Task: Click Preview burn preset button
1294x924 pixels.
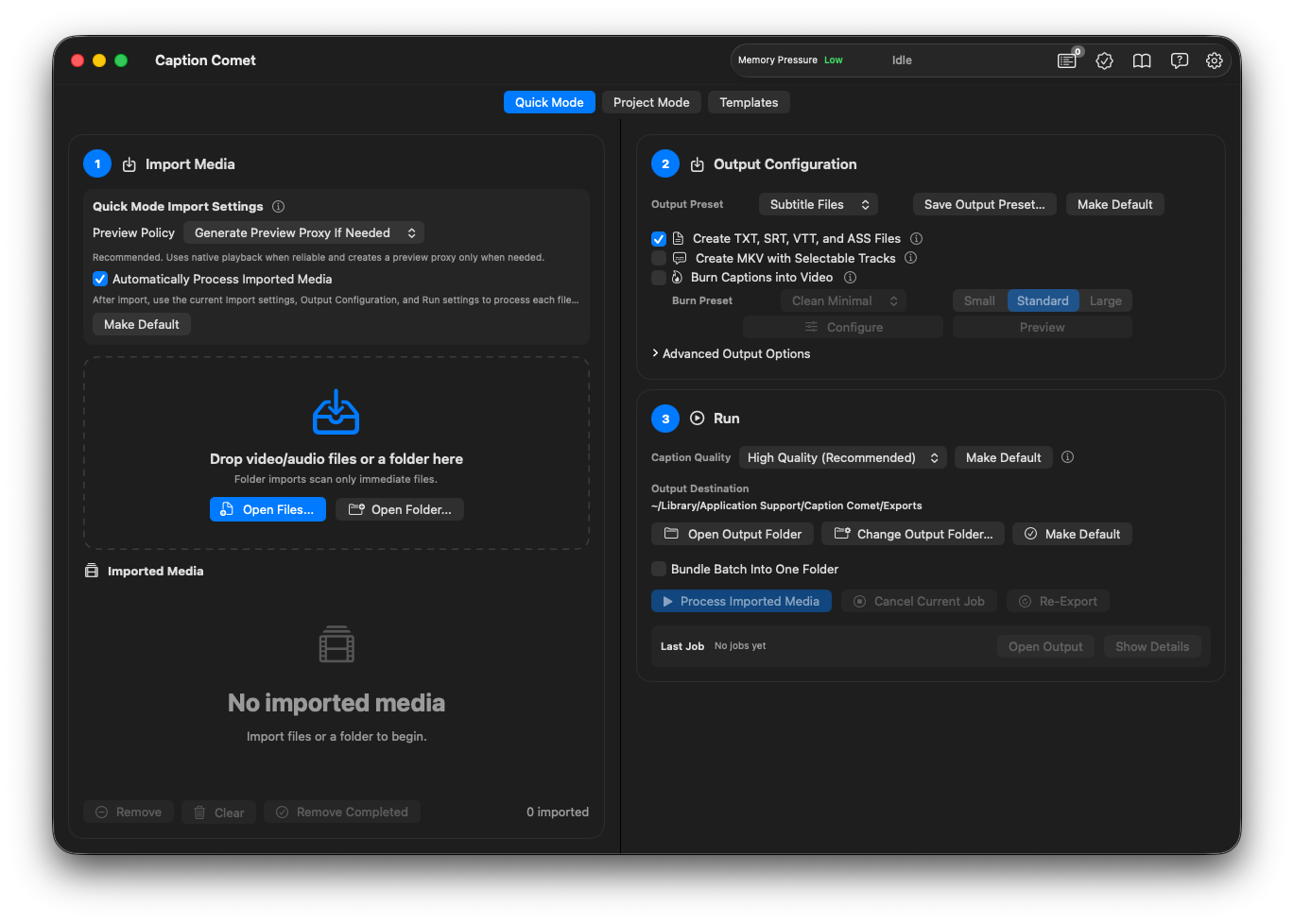Action: (1043, 327)
